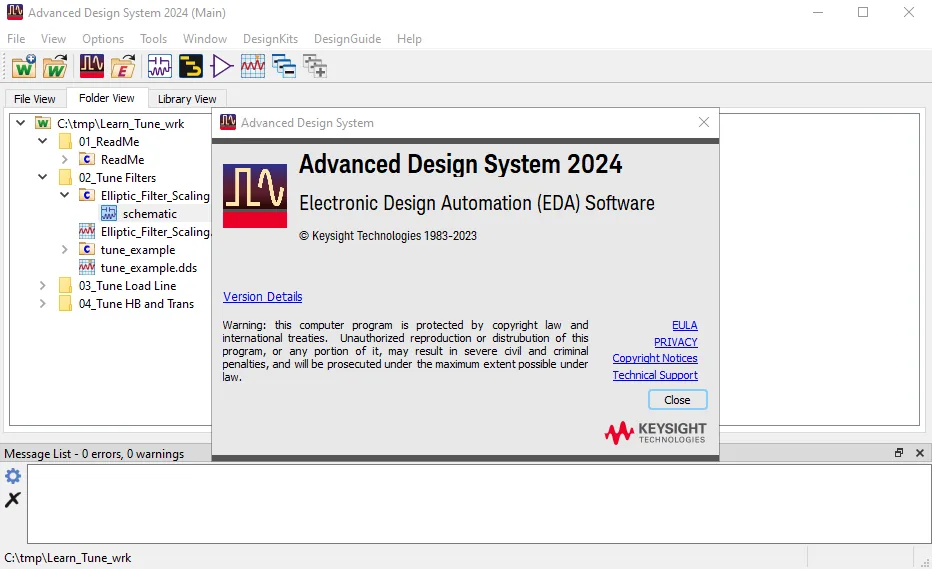Screen dimensions: 932x569
Task: Open the Help menu
Action: 410,39
